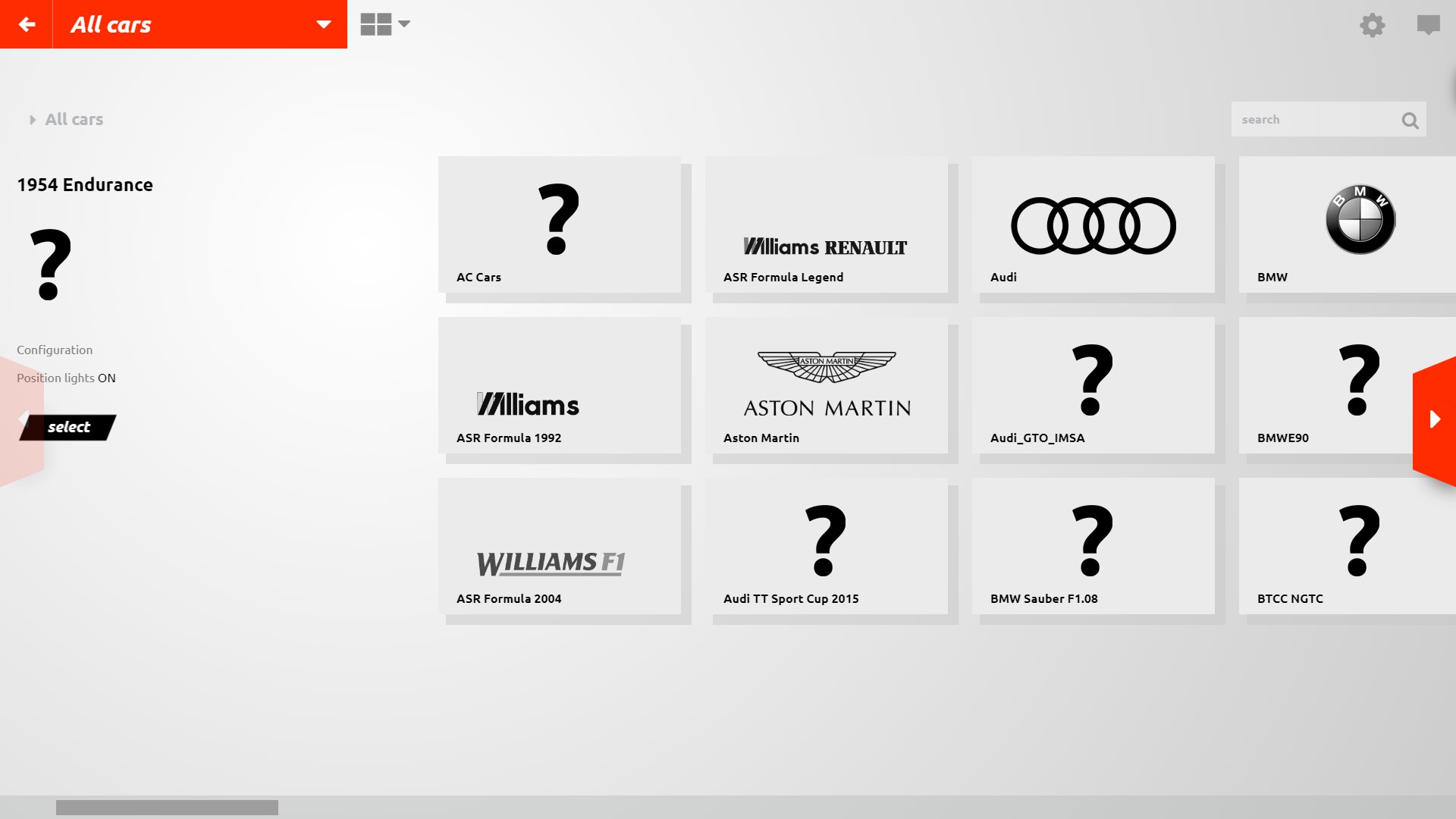The image size is (1456, 819).
Task: Choose the BMW brand tile
Action: point(1348,224)
